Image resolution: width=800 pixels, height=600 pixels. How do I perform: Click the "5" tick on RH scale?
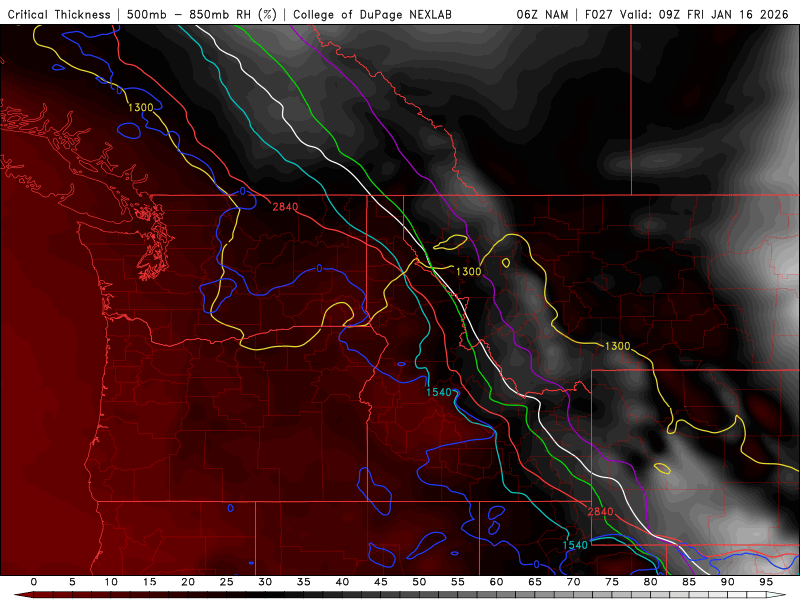[x=72, y=582]
